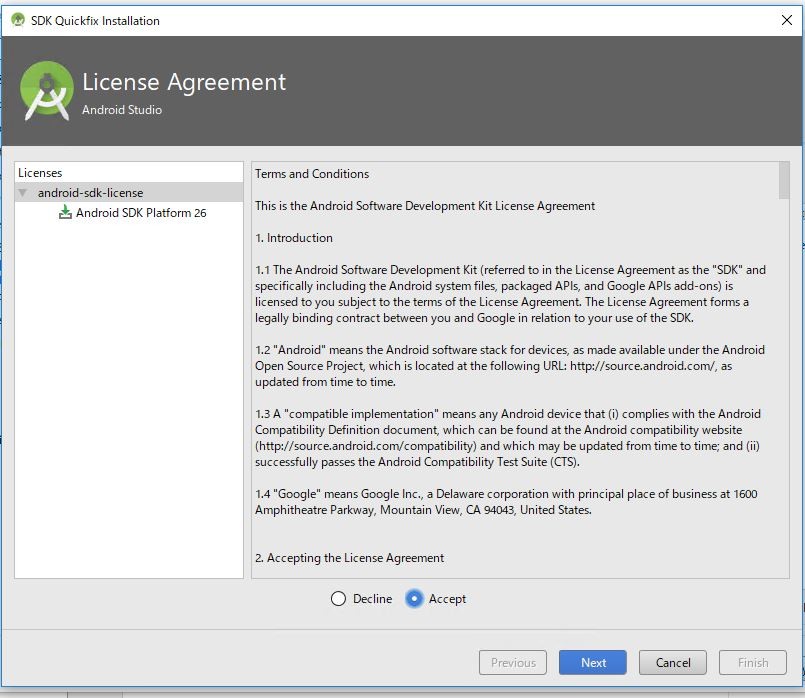Click the Android Studio logo in header
Screen dimensions: 805x698
click(47, 91)
